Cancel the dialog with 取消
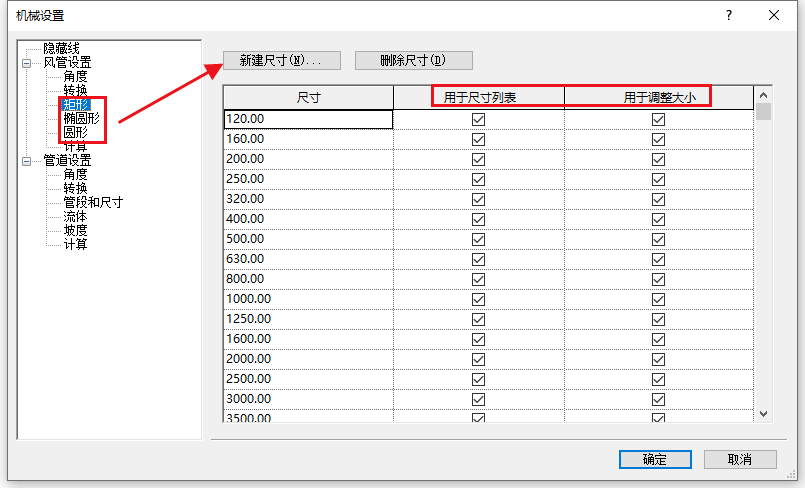The height and width of the screenshot is (488, 805). point(740,459)
